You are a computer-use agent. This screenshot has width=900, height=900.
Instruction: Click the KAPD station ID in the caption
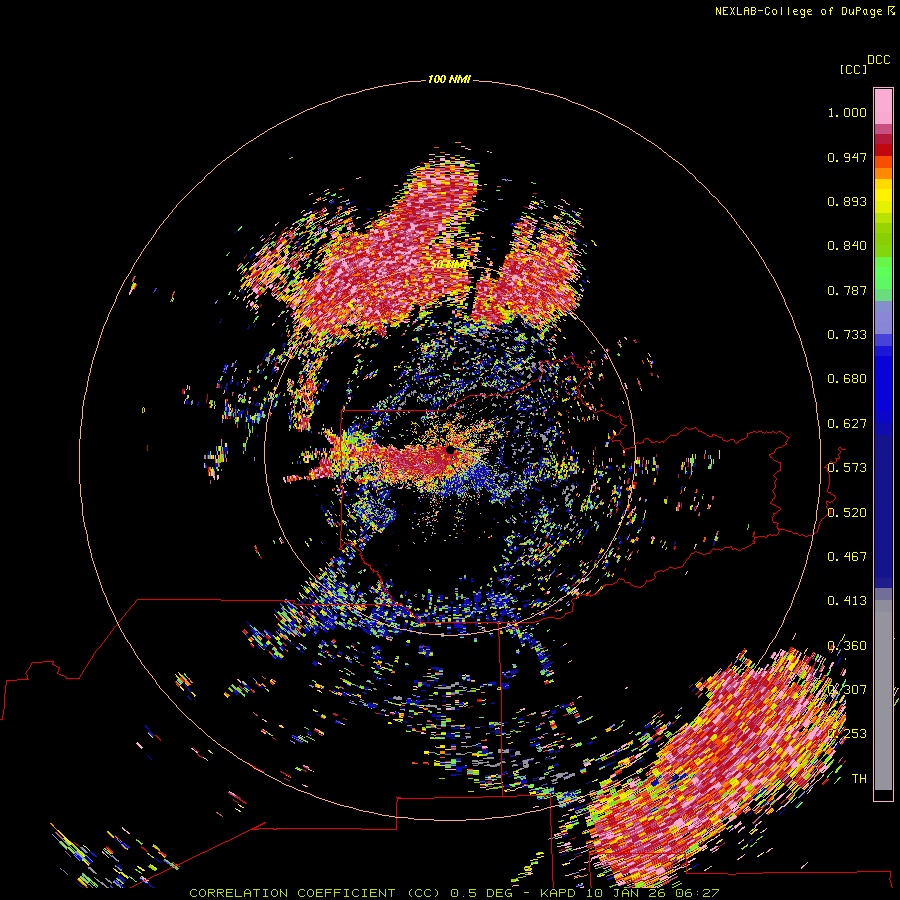pos(557,893)
